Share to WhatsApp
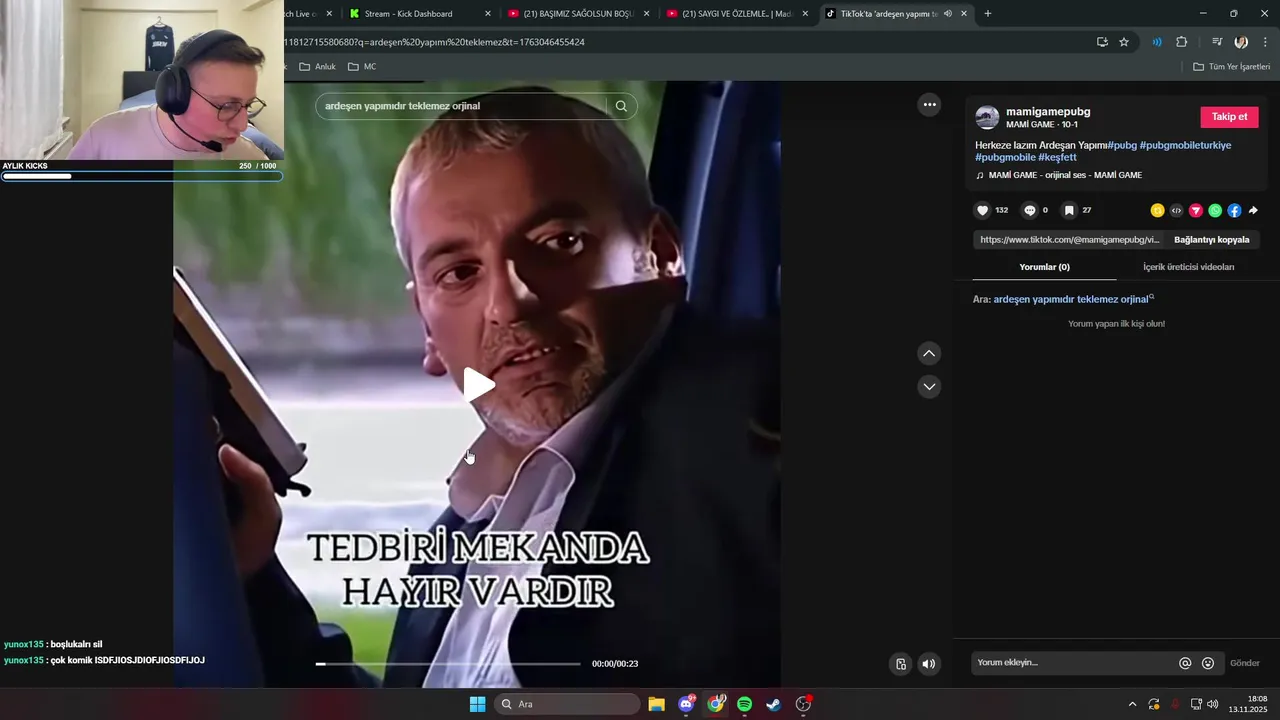 (x=1215, y=210)
